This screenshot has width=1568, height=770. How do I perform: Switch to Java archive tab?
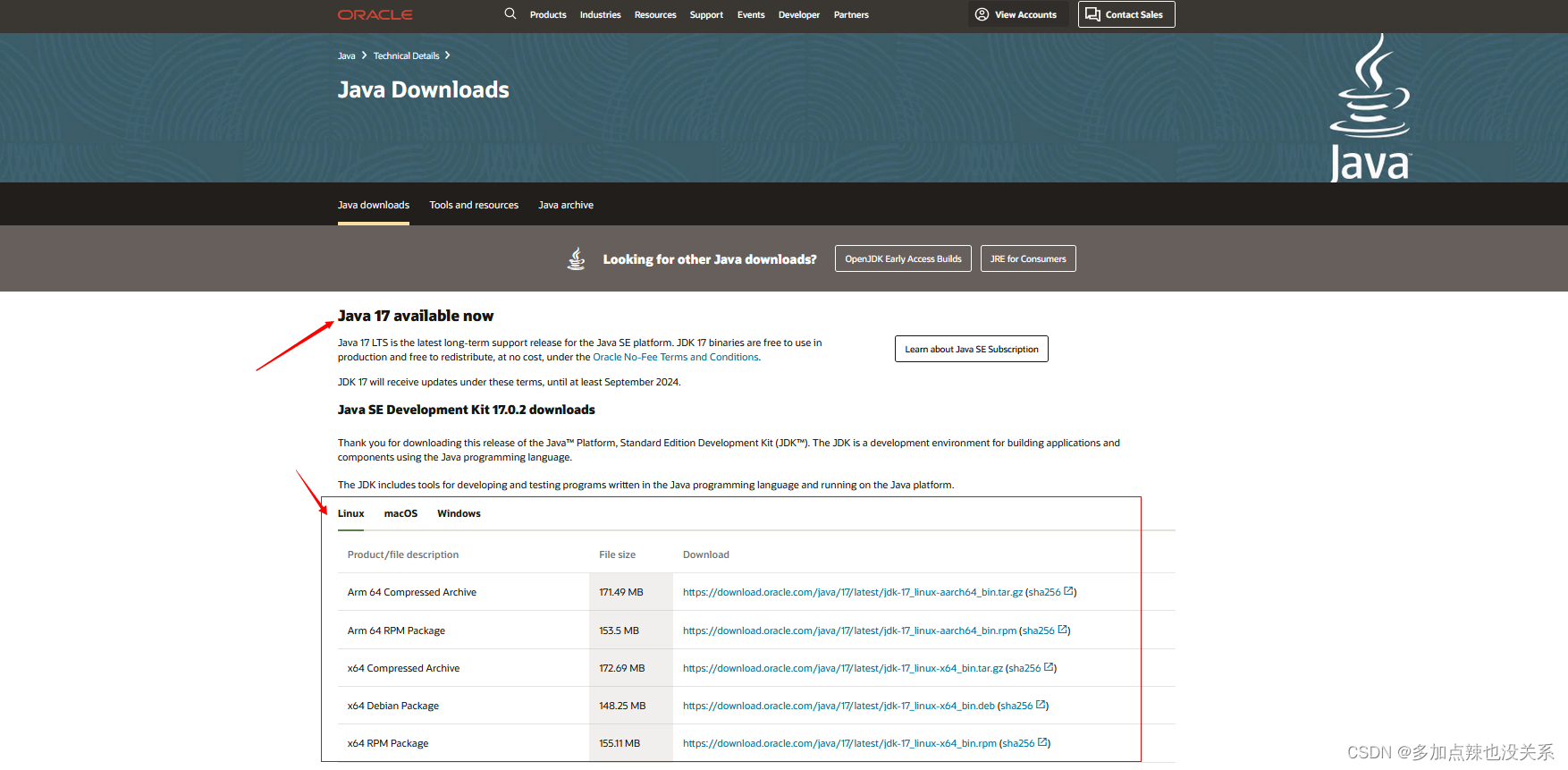pyautogui.click(x=566, y=205)
